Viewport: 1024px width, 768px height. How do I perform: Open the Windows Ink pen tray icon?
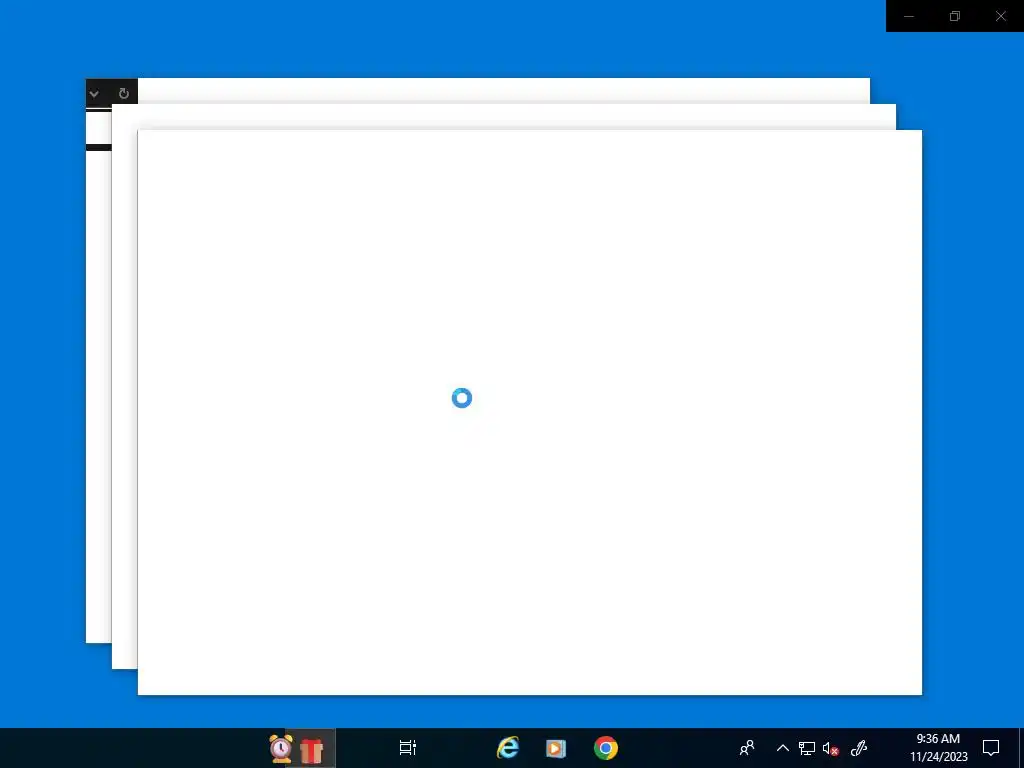pos(859,748)
